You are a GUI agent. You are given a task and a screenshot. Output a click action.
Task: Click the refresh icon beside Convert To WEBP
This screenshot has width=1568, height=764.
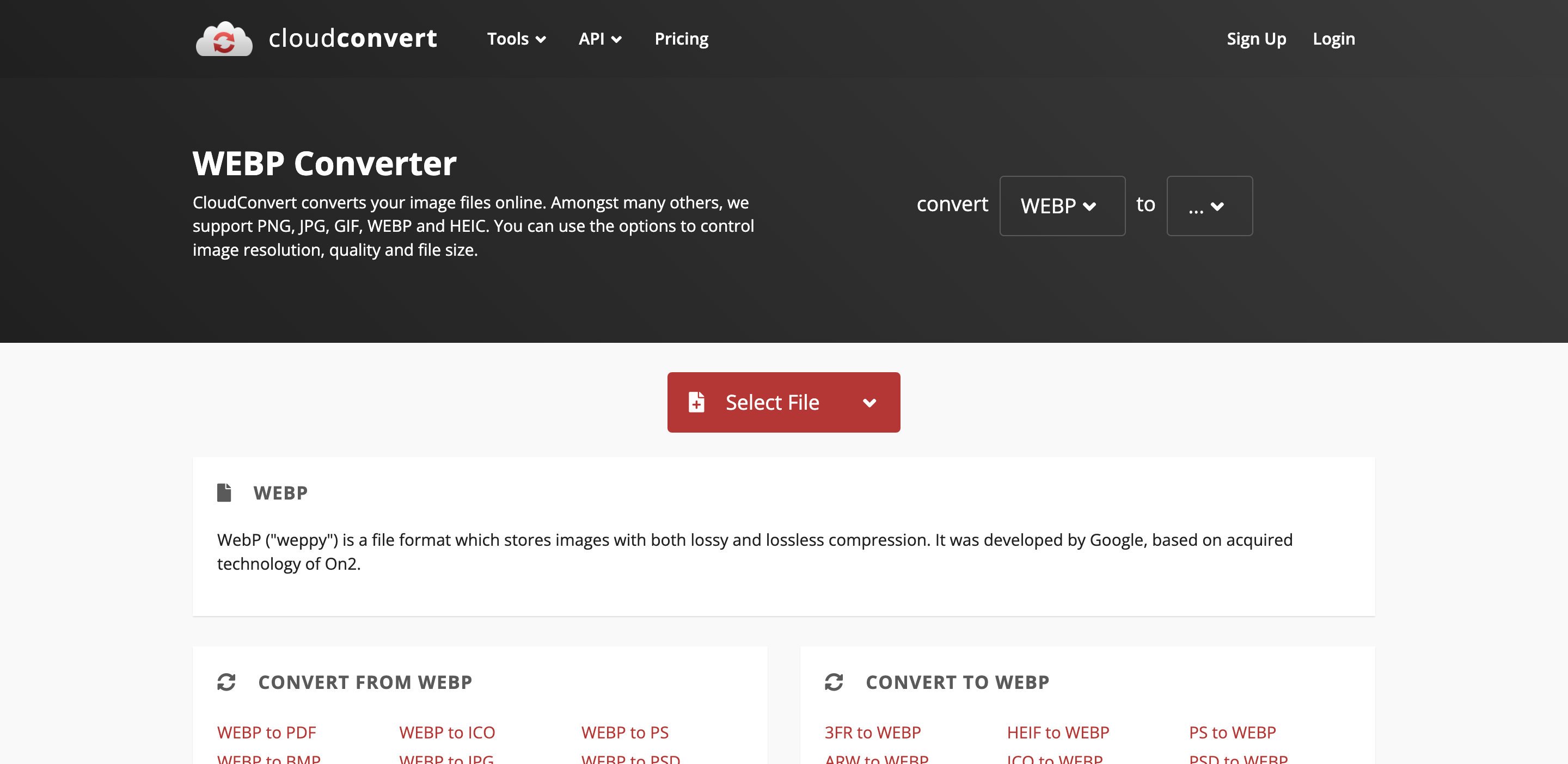click(834, 682)
